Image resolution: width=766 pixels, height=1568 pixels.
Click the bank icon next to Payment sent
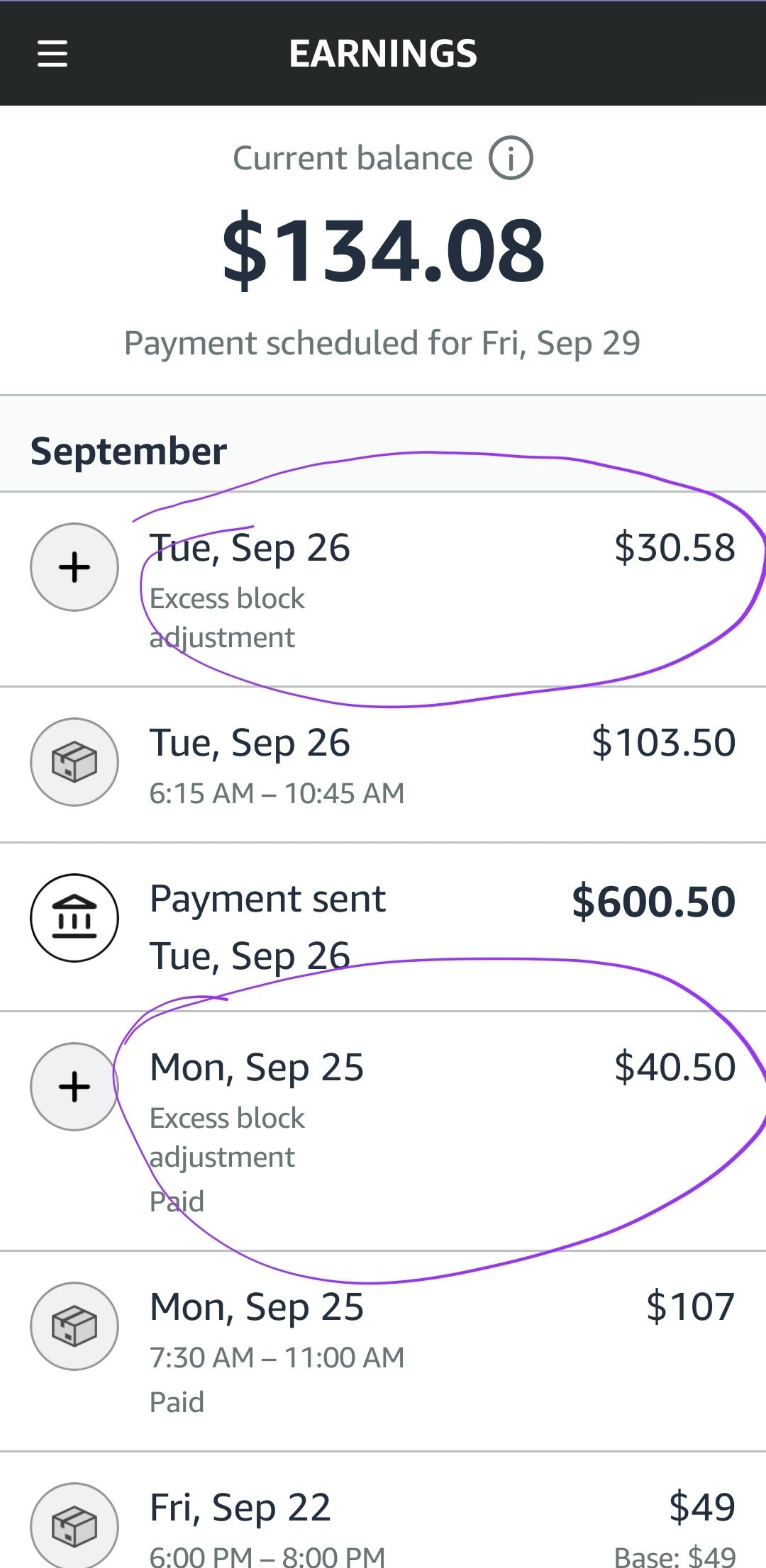click(74, 917)
